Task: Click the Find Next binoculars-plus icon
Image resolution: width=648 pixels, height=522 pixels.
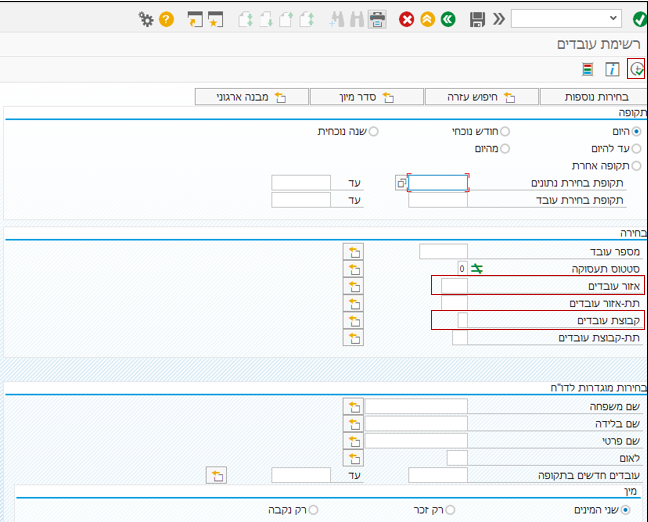Action: coord(337,19)
